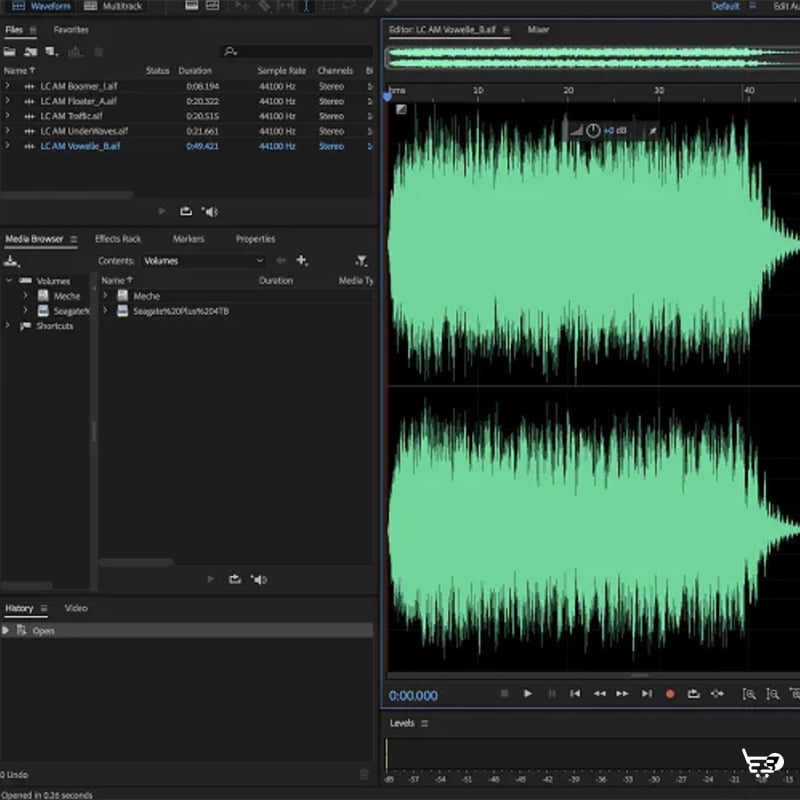The image size is (800, 800).
Task: Select the LC AM UnderWaves.aif file
Action: (84, 131)
